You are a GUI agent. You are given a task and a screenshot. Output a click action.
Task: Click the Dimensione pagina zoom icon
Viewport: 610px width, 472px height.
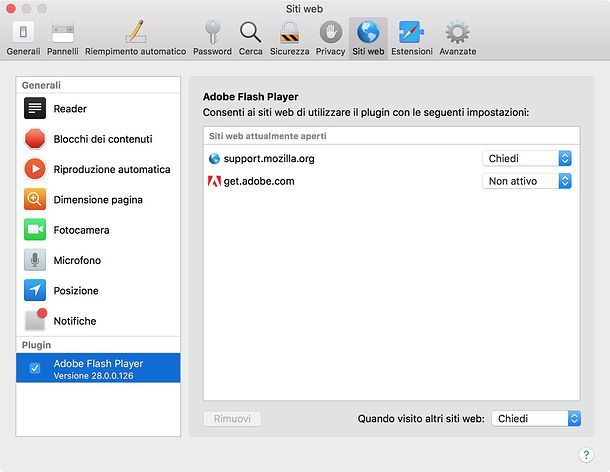click(35, 199)
